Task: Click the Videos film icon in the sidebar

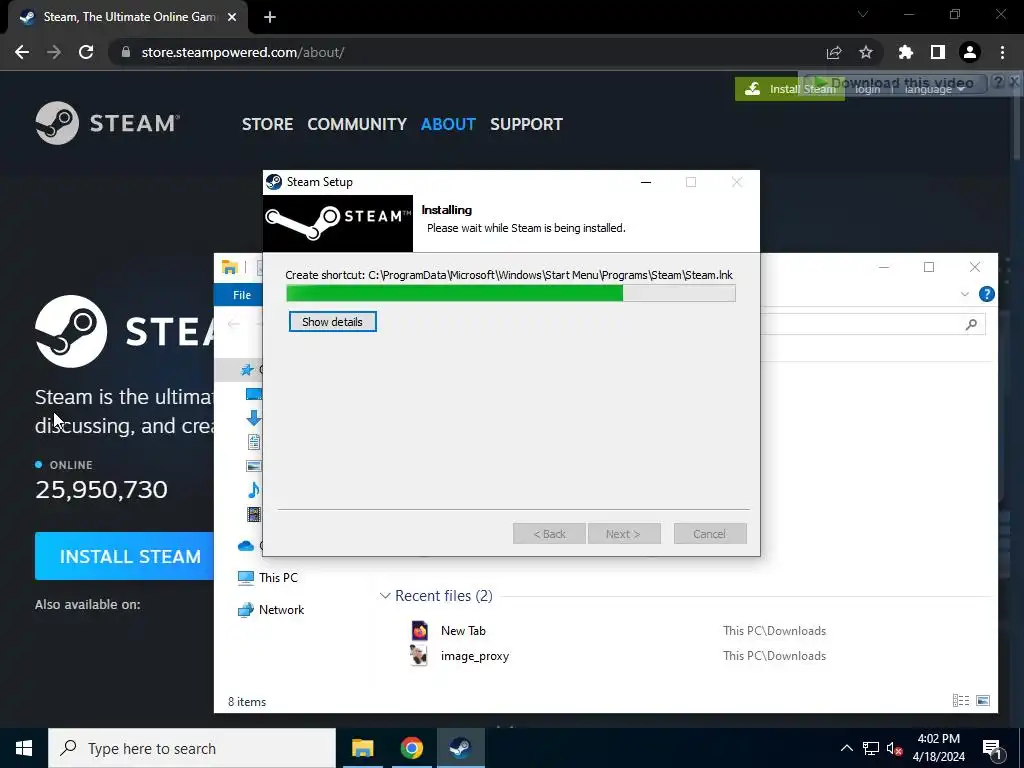Action: (254, 514)
